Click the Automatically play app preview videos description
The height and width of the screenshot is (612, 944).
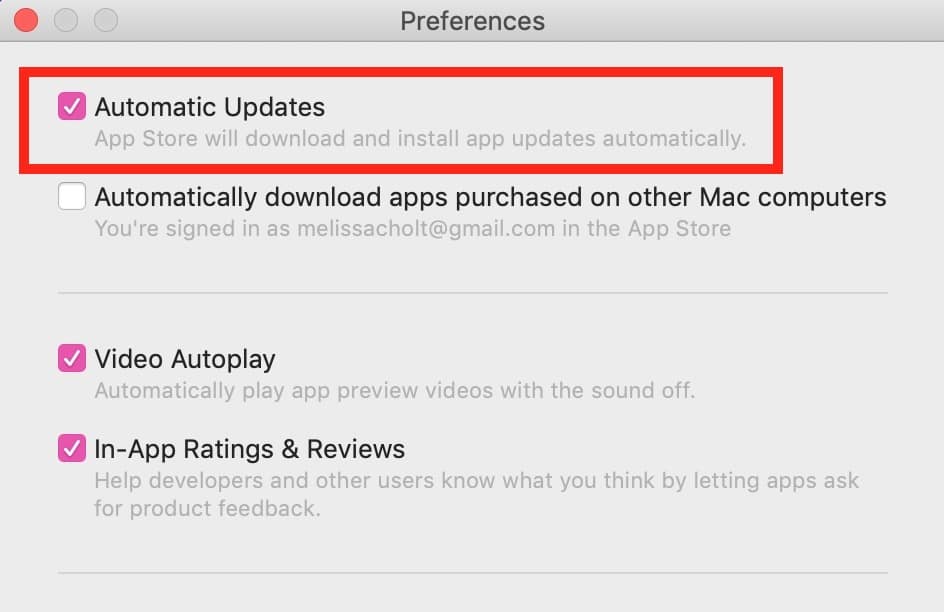[x=395, y=391]
